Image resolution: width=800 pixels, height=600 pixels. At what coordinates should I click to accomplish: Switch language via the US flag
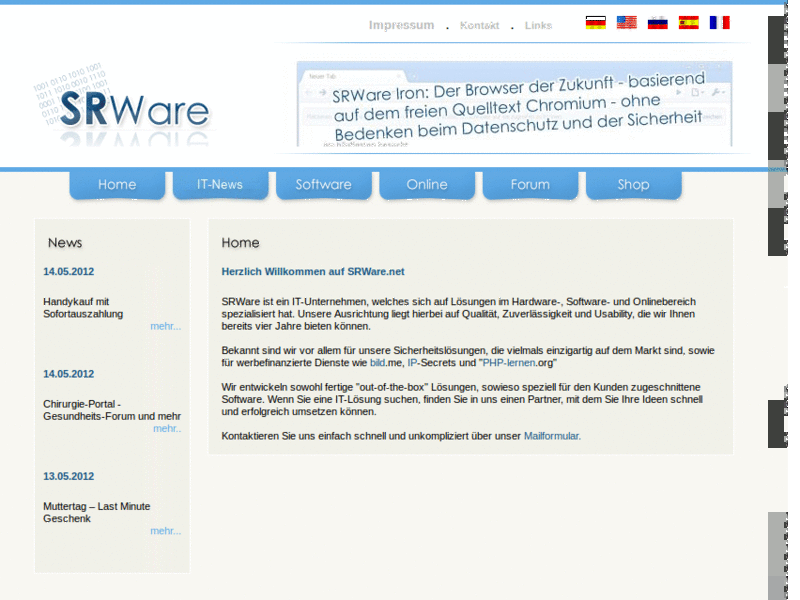click(627, 22)
